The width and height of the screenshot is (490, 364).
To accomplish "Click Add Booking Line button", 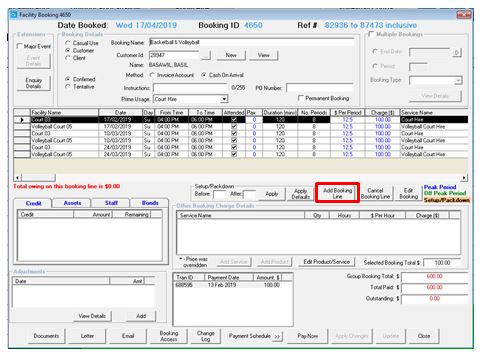I will [337, 193].
